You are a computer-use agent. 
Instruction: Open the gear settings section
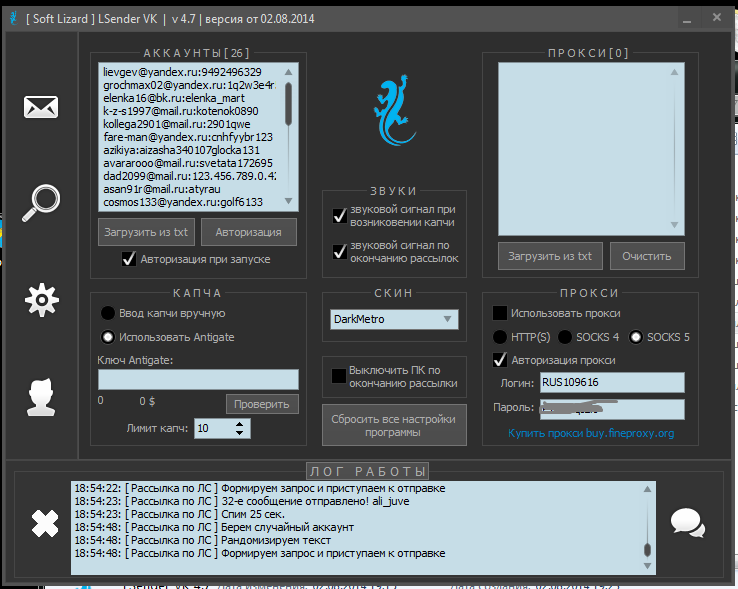(x=42, y=300)
